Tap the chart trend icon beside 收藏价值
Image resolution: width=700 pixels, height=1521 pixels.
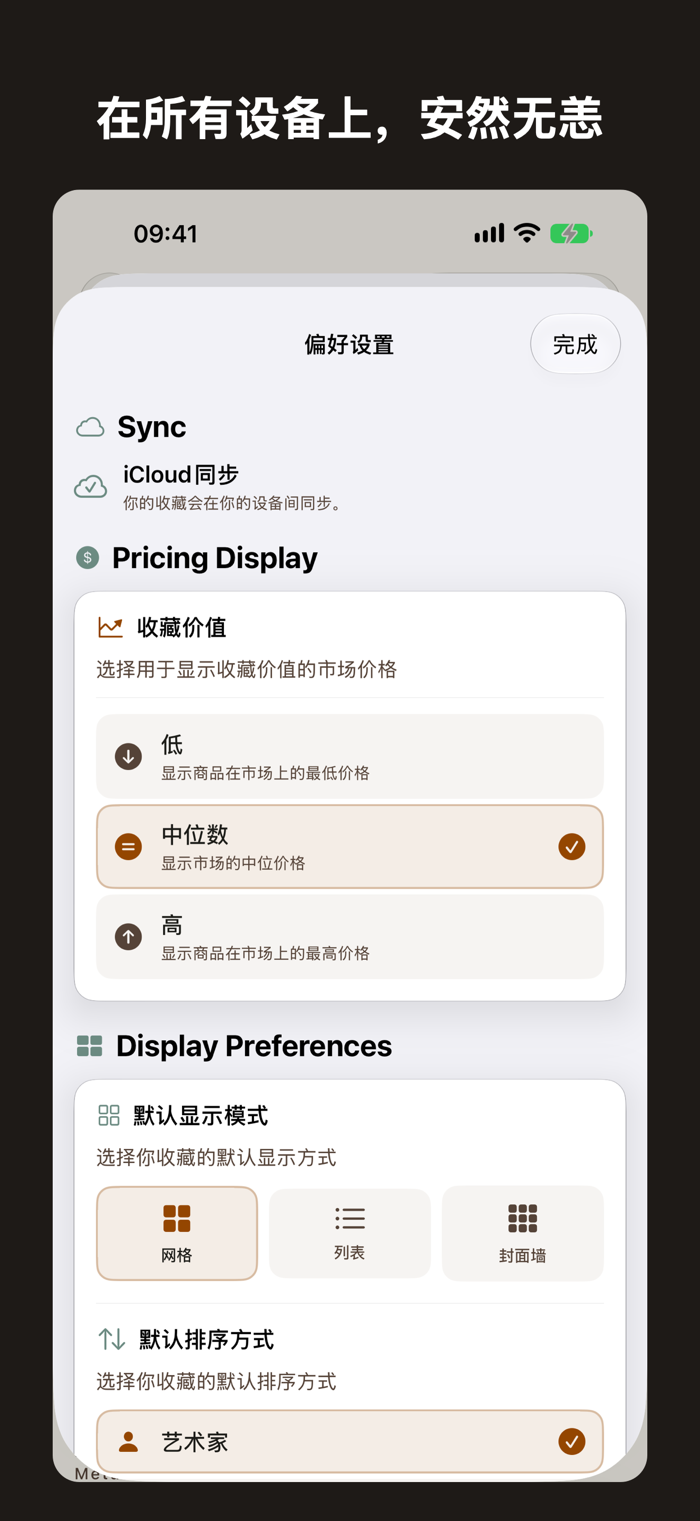pyautogui.click(x=110, y=628)
